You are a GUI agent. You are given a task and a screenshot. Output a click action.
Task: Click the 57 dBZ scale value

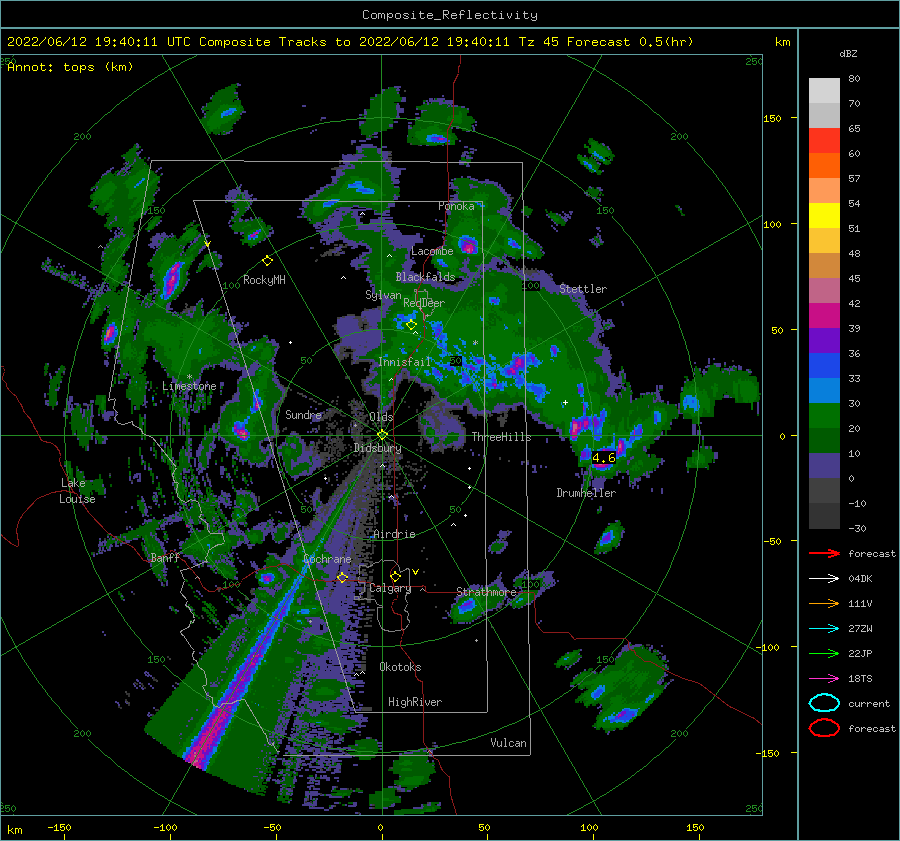[854, 179]
